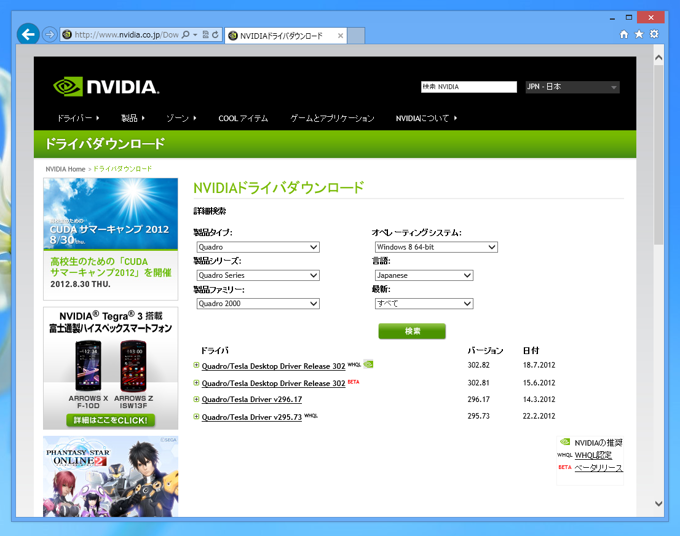Open the JPN - 日本 region dropdown
680x536 pixels.
(x=572, y=87)
